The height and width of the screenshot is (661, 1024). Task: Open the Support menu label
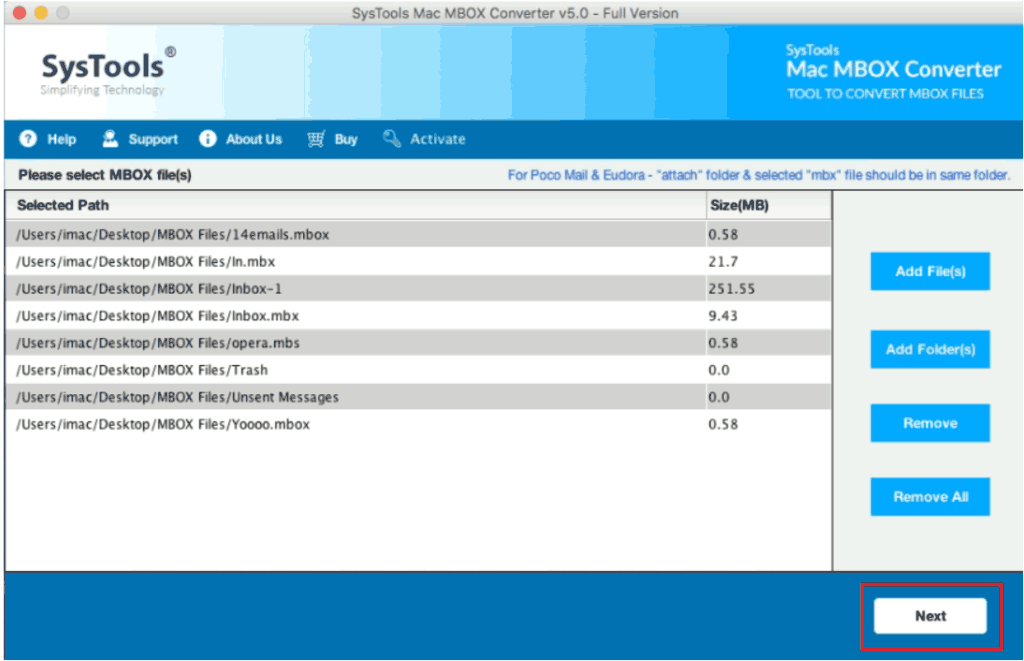click(153, 139)
